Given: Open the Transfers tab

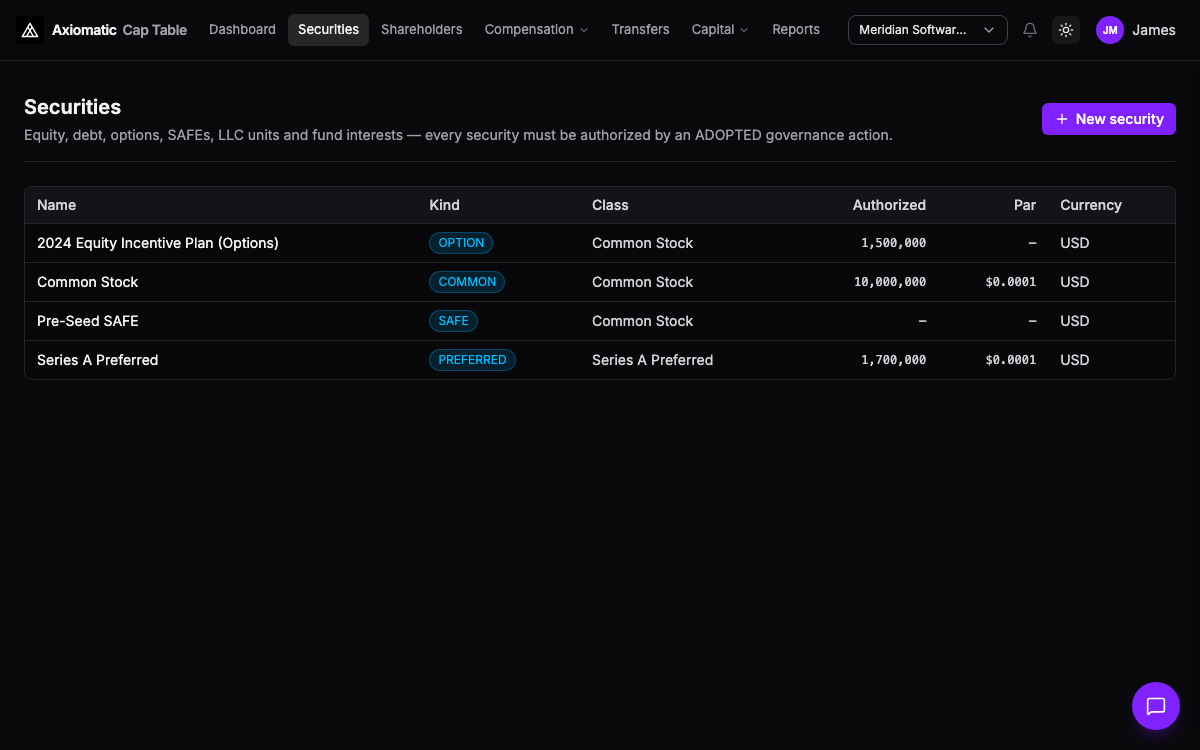Looking at the screenshot, I should [640, 30].
